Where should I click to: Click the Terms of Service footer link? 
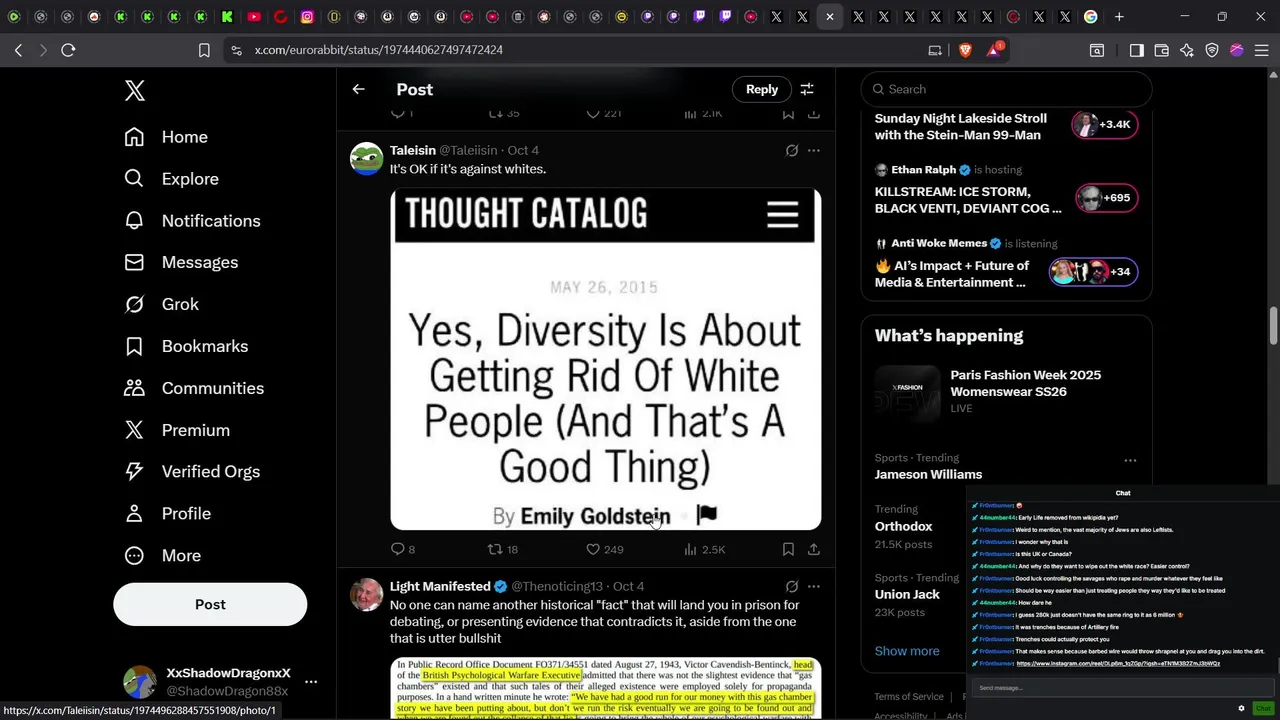[x=908, y=697]
